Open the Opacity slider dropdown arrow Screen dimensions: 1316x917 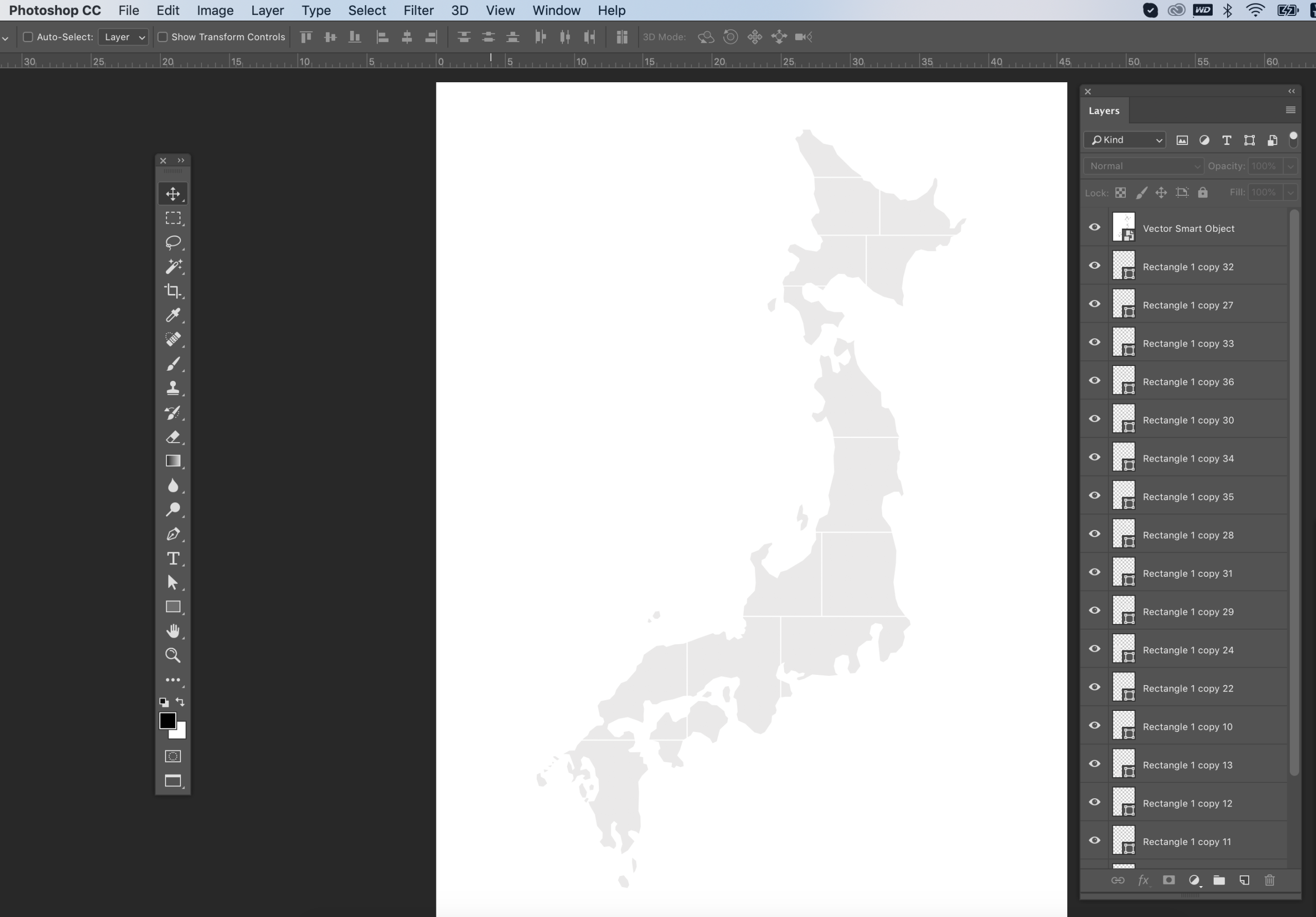coord(1290,166)
